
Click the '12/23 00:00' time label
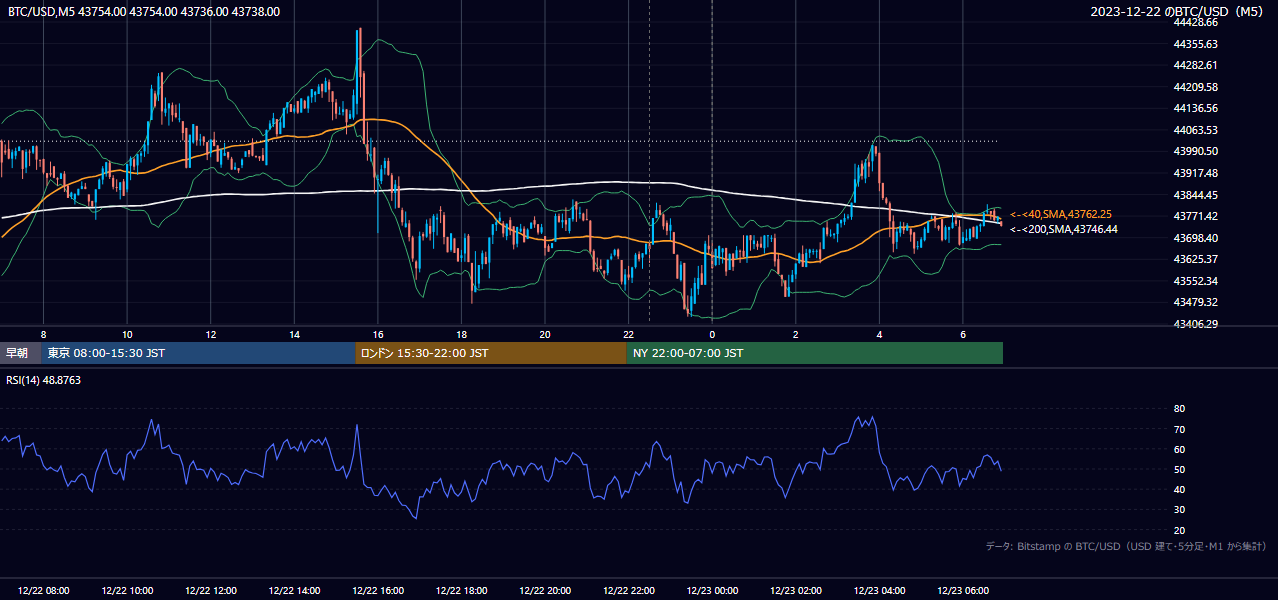tap(712, 591)
